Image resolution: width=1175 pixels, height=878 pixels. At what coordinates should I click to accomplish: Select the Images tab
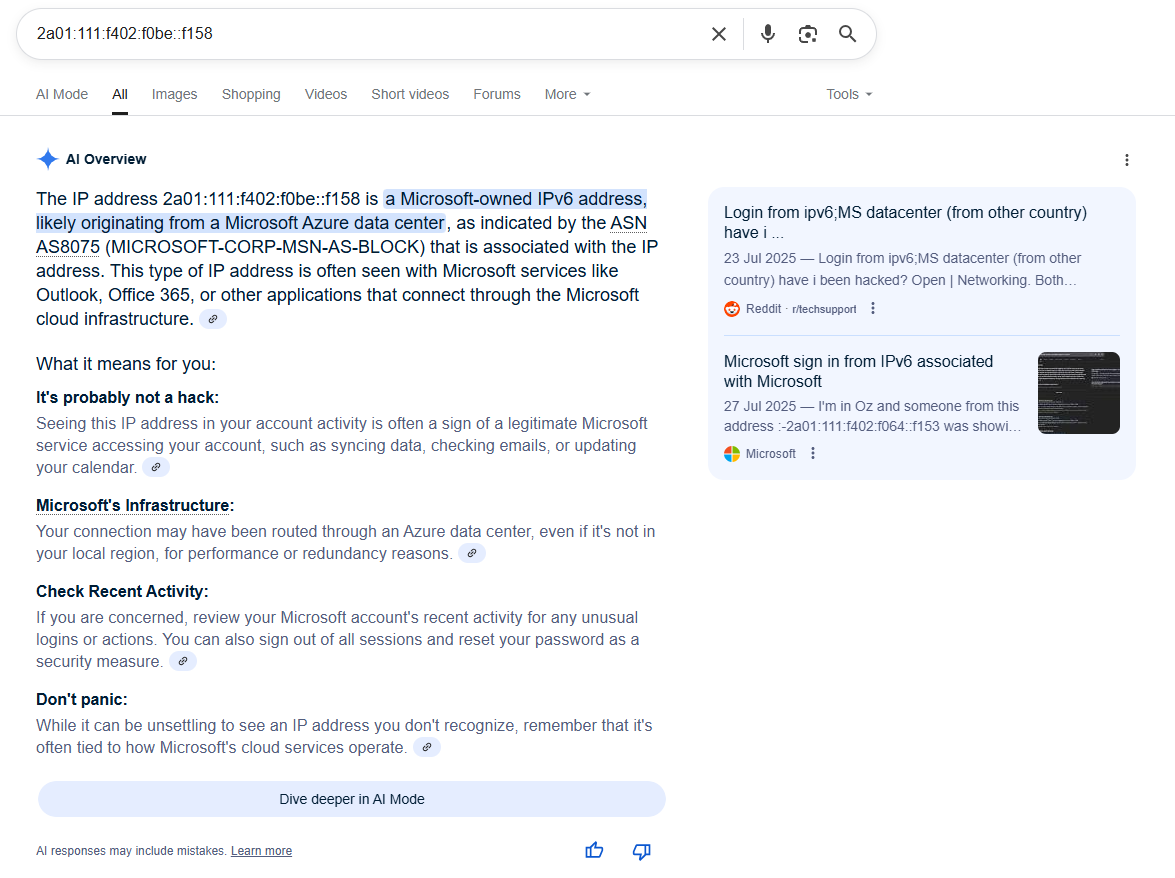pyautogui.click(x=175, y=94)
